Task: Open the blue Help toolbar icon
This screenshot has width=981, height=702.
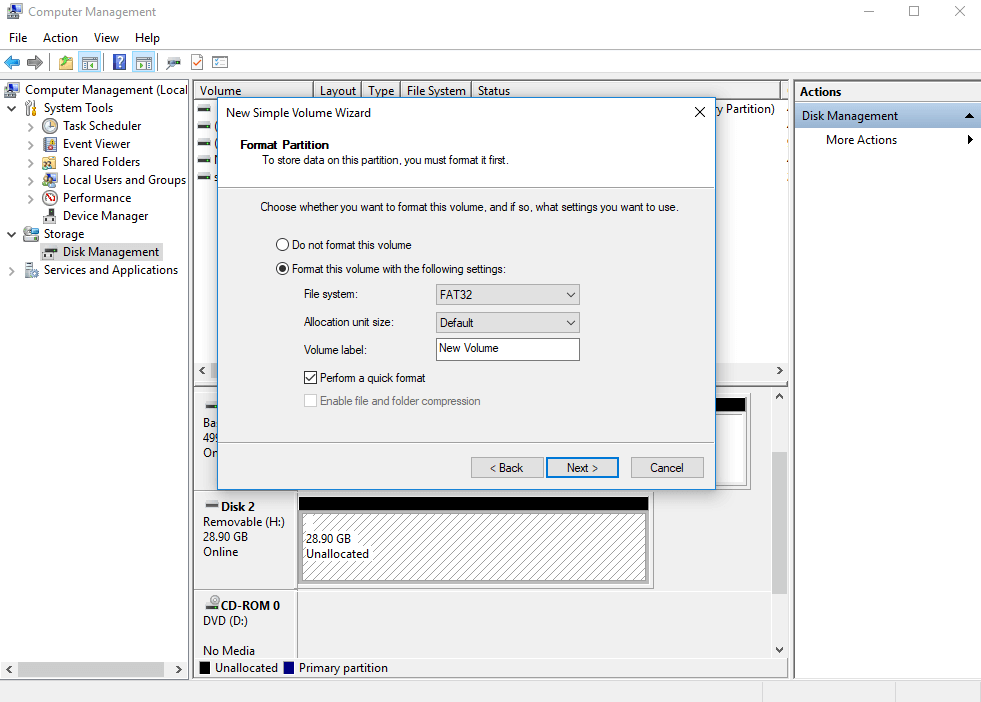Action: tap(119, 63)
